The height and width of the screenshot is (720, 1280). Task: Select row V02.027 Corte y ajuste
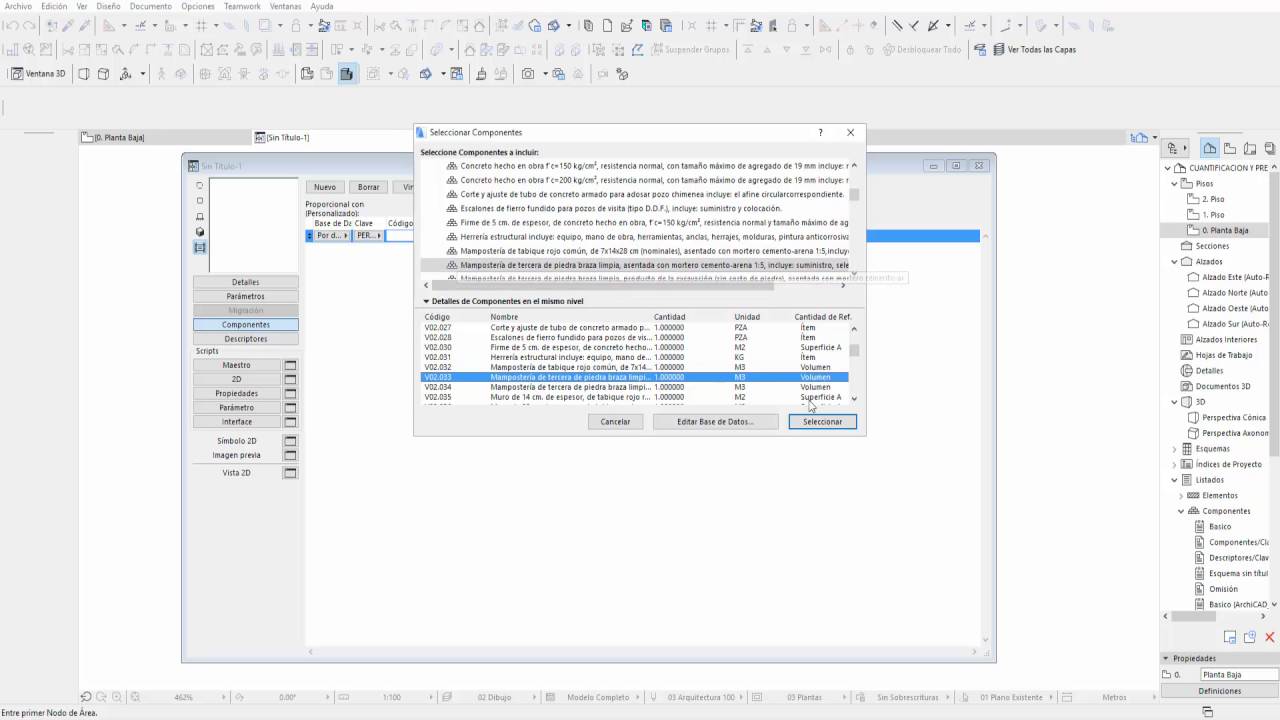point(634,328)
